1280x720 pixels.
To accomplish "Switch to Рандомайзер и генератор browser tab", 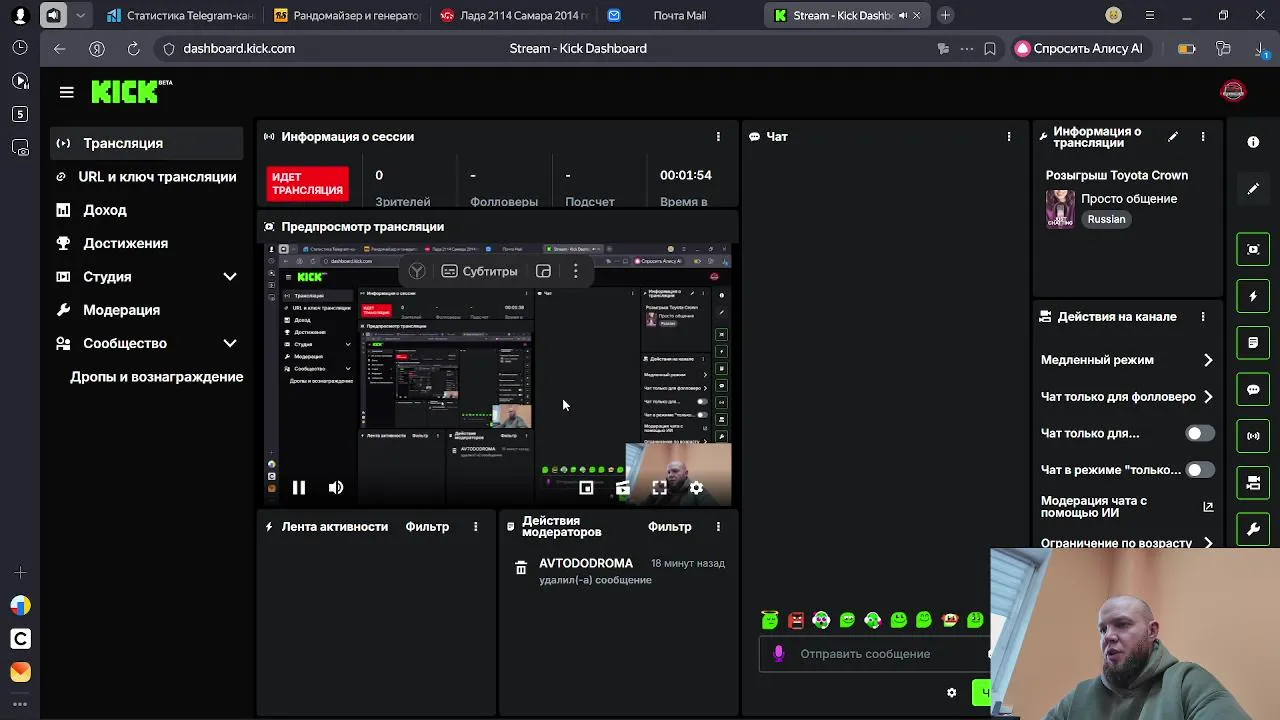I will (x=347, y=15).
